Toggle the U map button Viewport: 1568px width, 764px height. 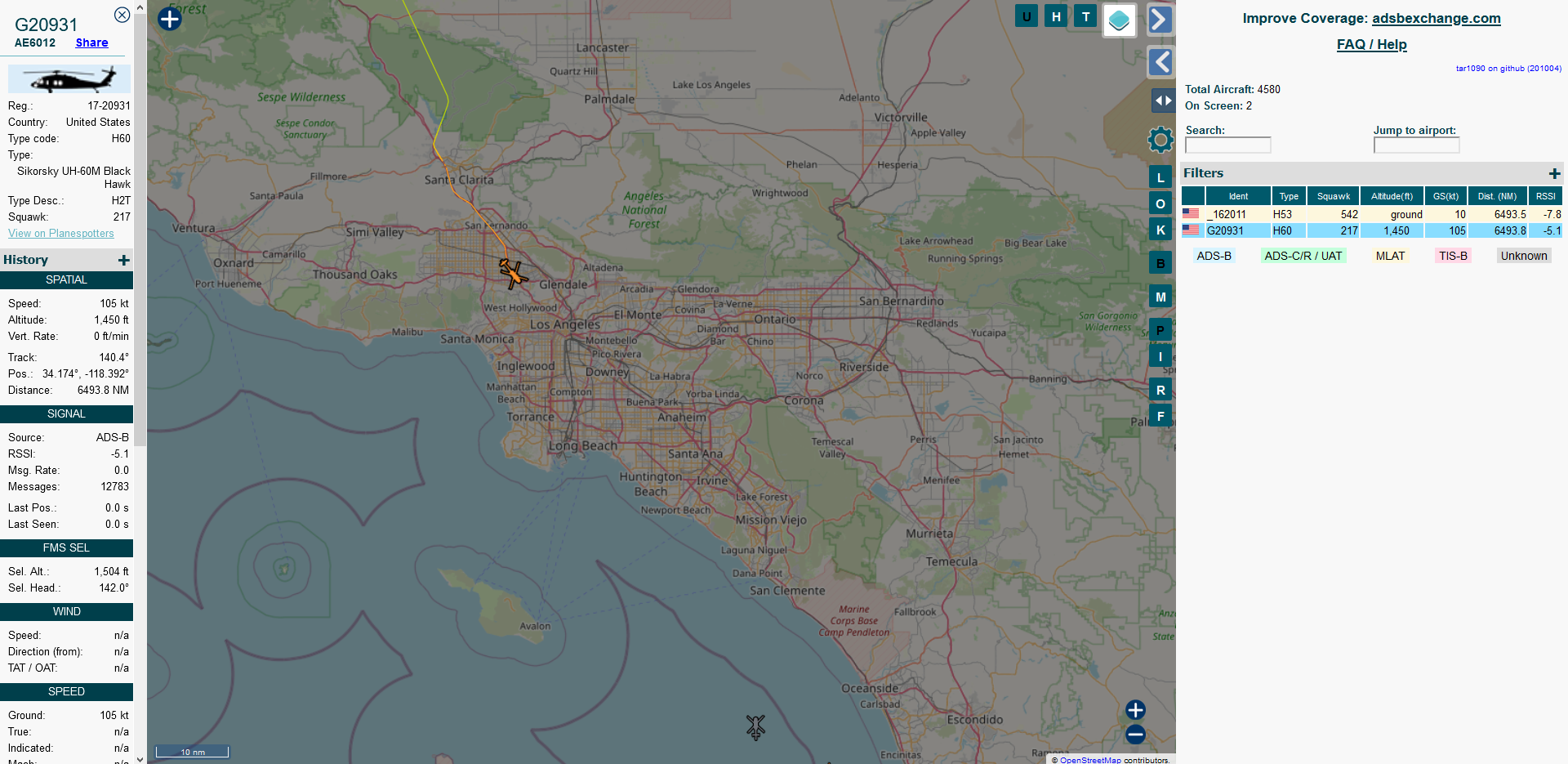(1027, 16)
